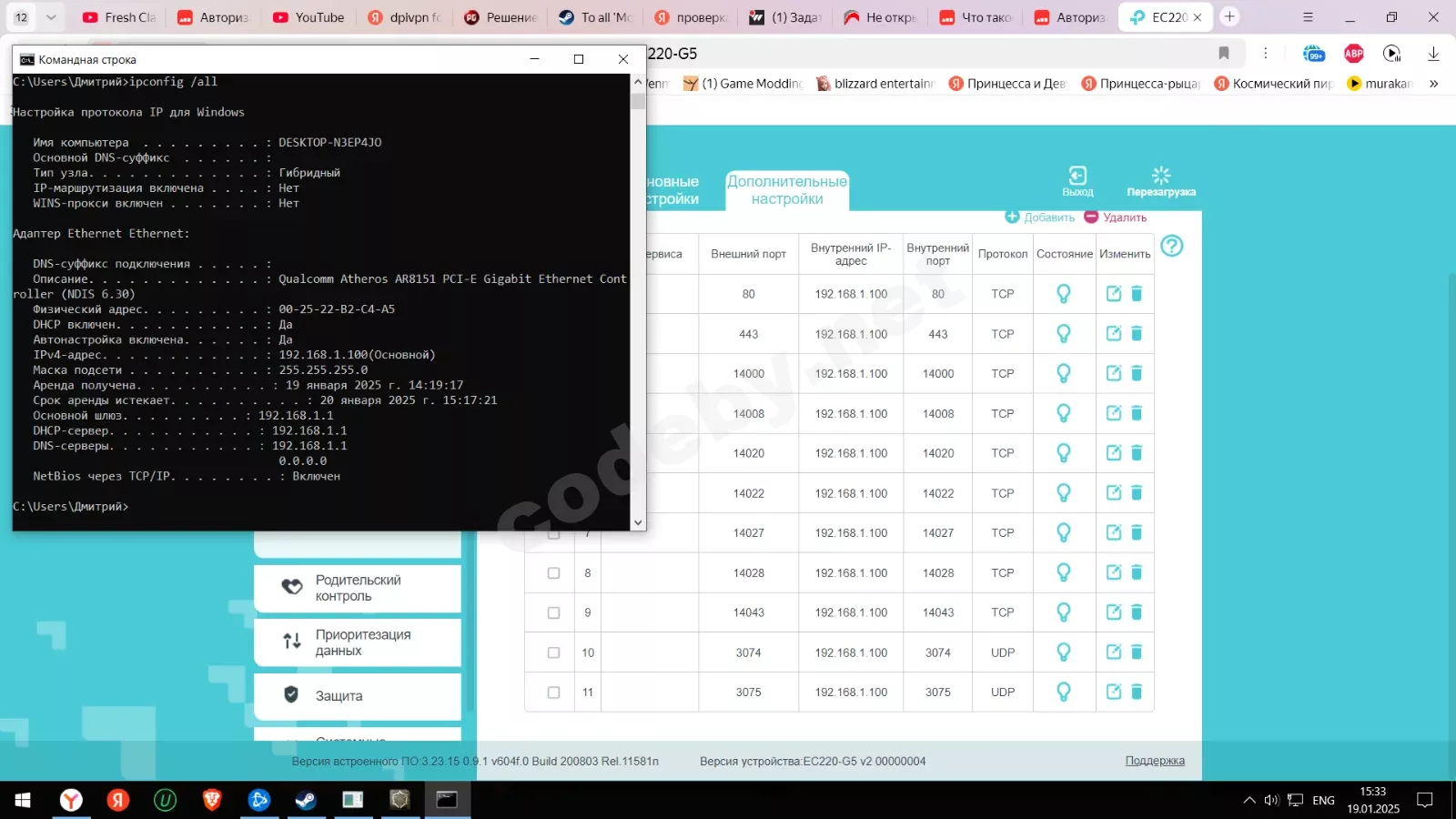Open the Дополнительные настройки tab
1456x819 pixels.
(787, 190)
